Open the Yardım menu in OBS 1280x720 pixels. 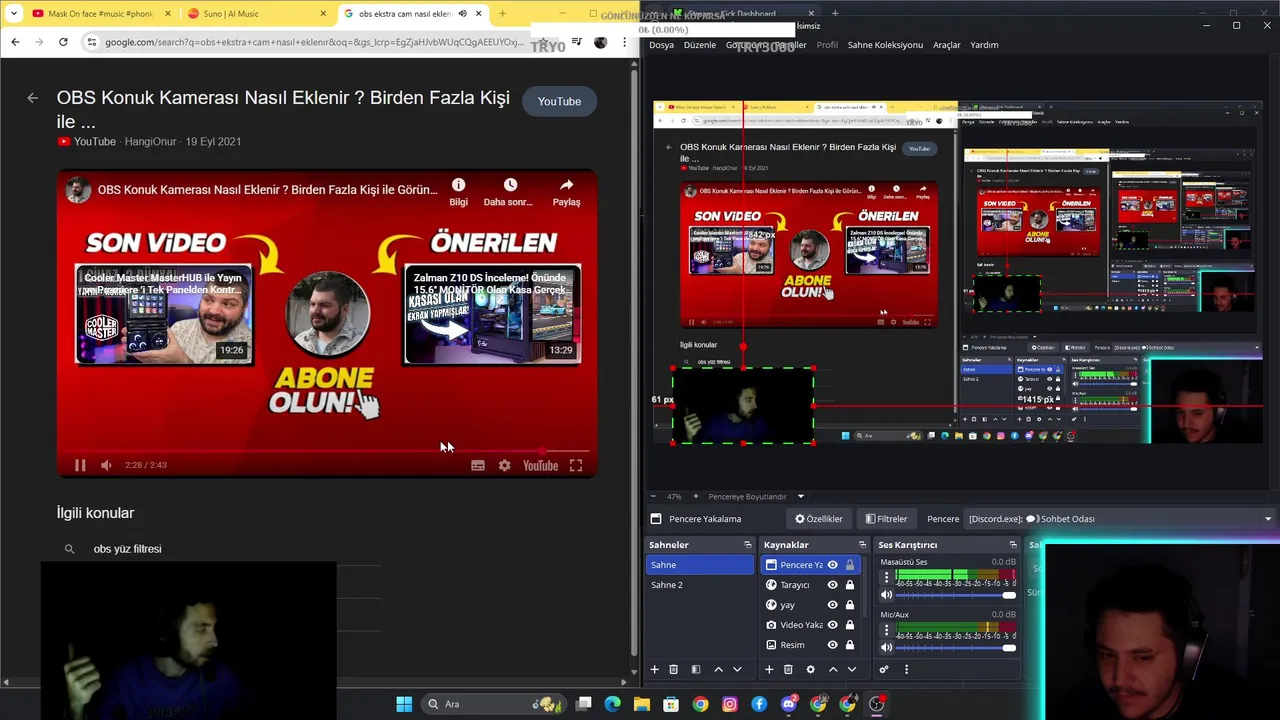tap(984, 45)
